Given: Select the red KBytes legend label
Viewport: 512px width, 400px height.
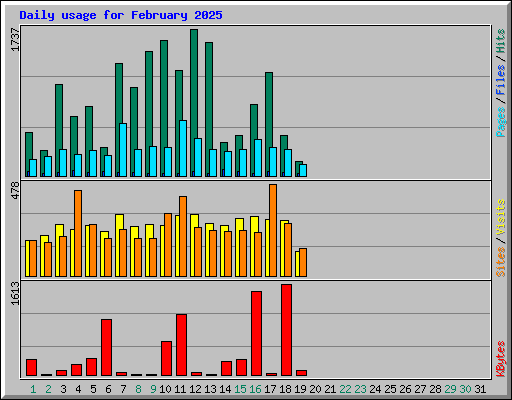Looking at the screenshot, I should click(x=500, y=359).
